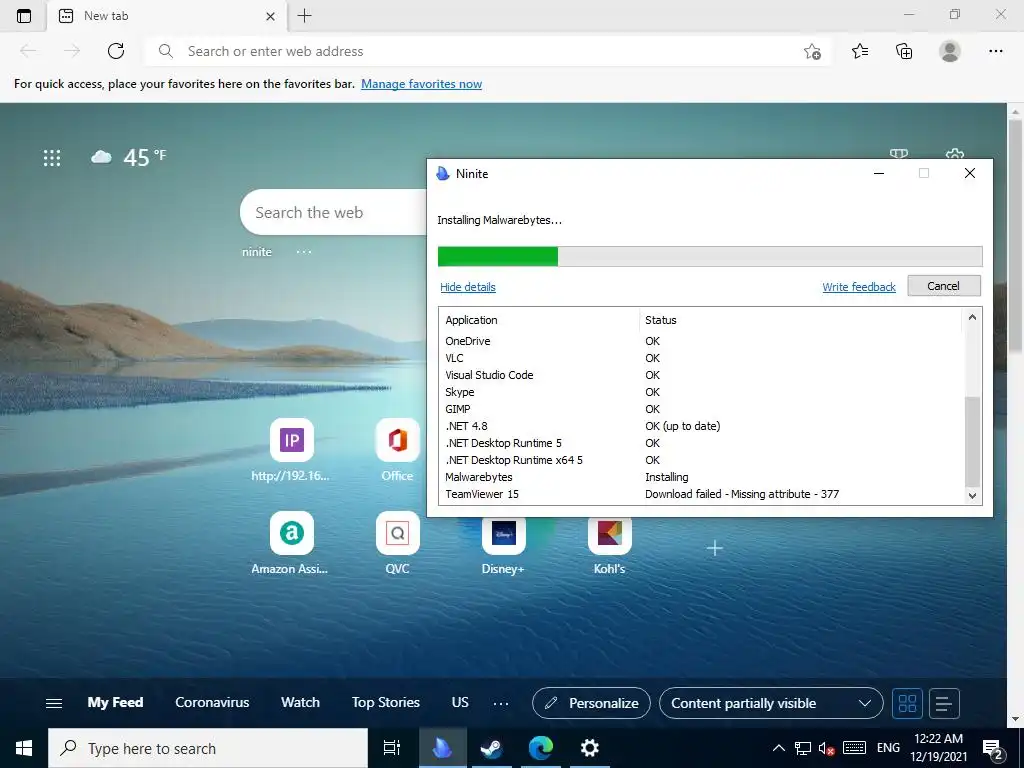
Task: Select the Watch feed tab
Action: click(x=300, y=703)
